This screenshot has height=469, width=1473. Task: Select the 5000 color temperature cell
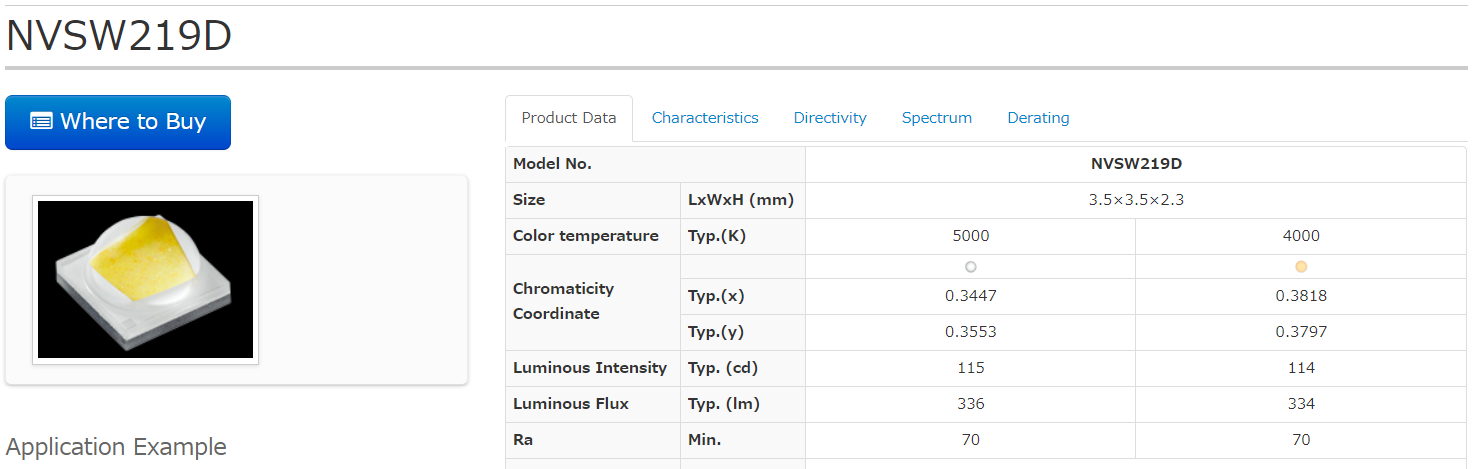pyautogui.click(x=970, y=236)
